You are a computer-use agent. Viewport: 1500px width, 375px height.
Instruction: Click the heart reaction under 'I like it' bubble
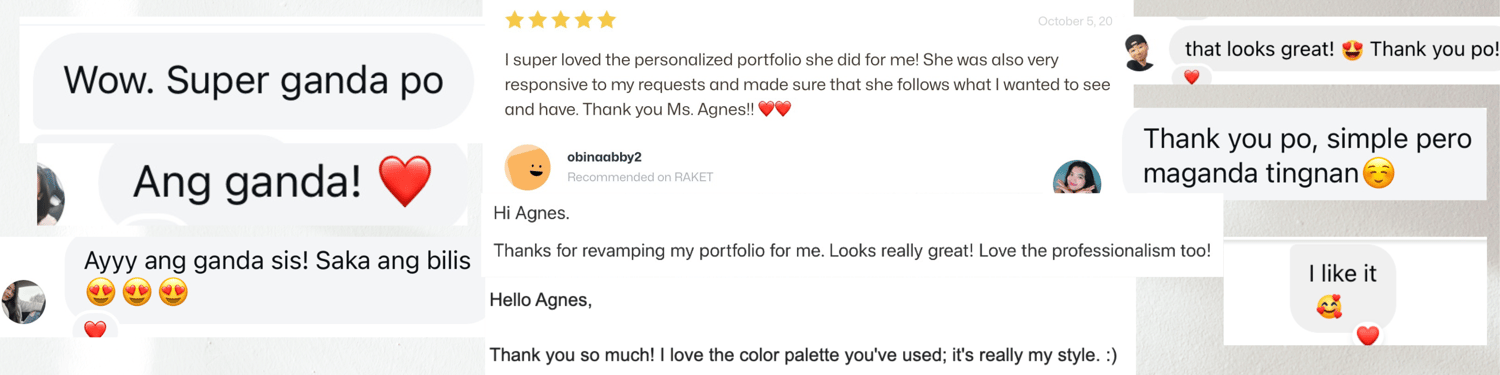click(x=1367, y=336)
